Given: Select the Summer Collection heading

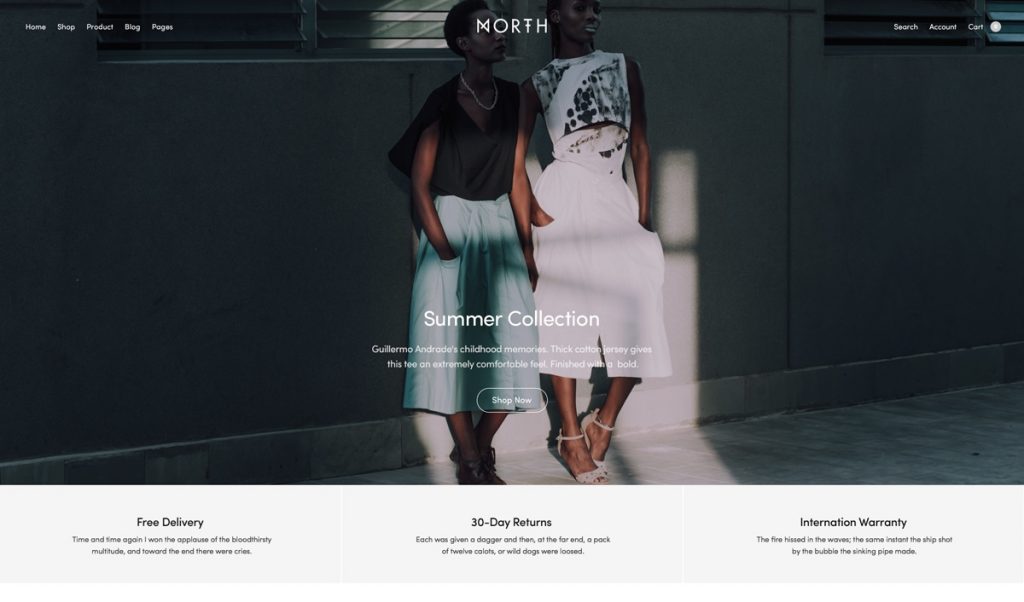Looking at the screenshot, I should pos(511,319).
